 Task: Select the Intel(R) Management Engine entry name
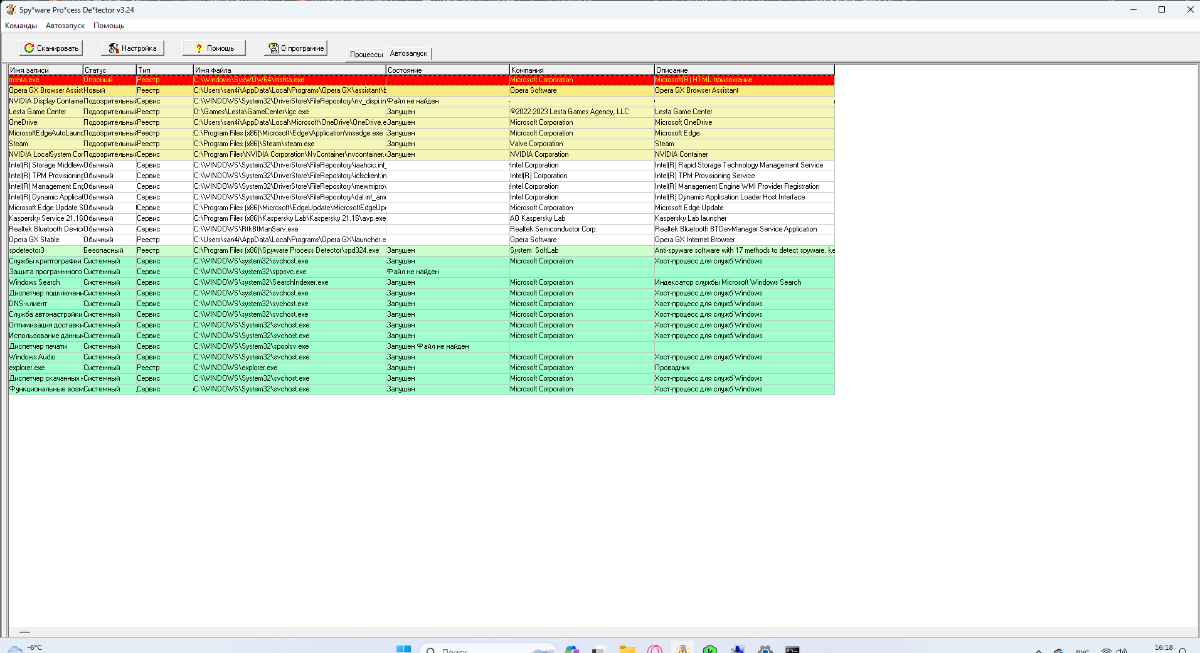45,186
